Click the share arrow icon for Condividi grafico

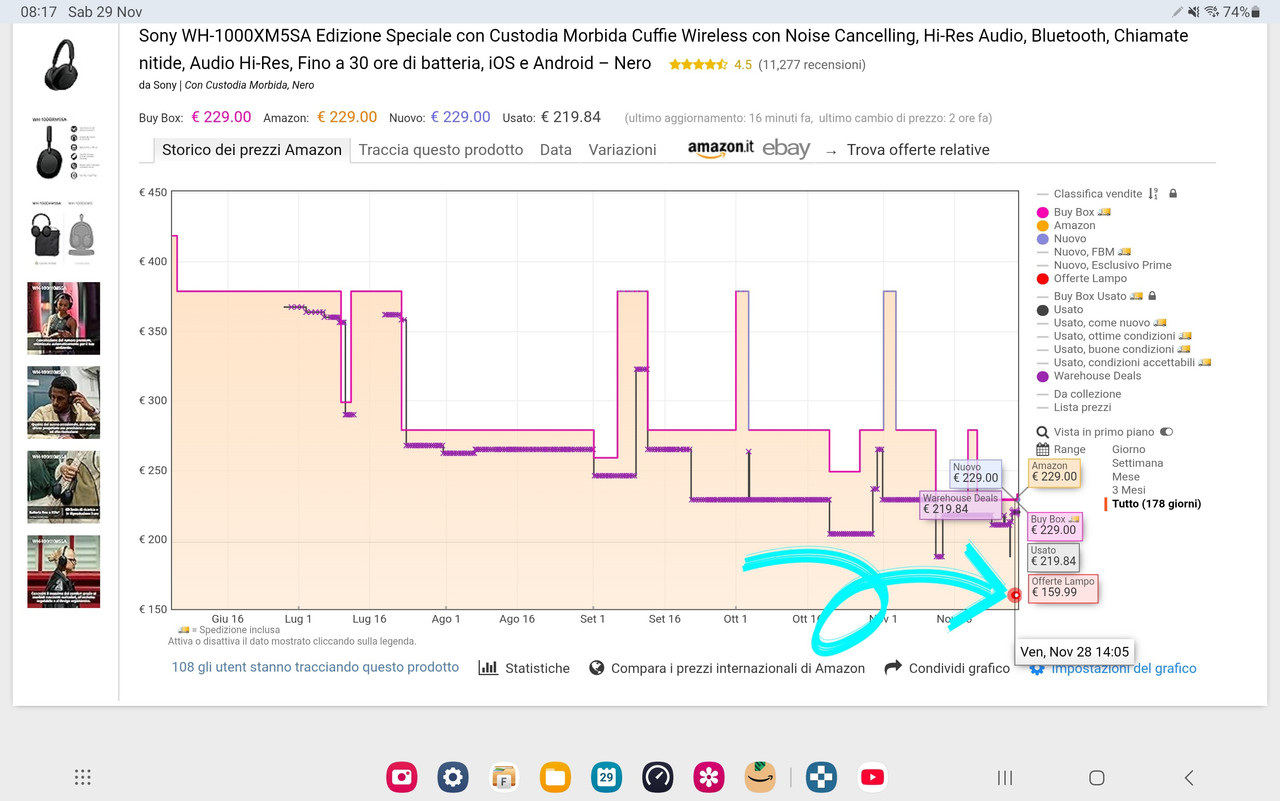point(893,667)
